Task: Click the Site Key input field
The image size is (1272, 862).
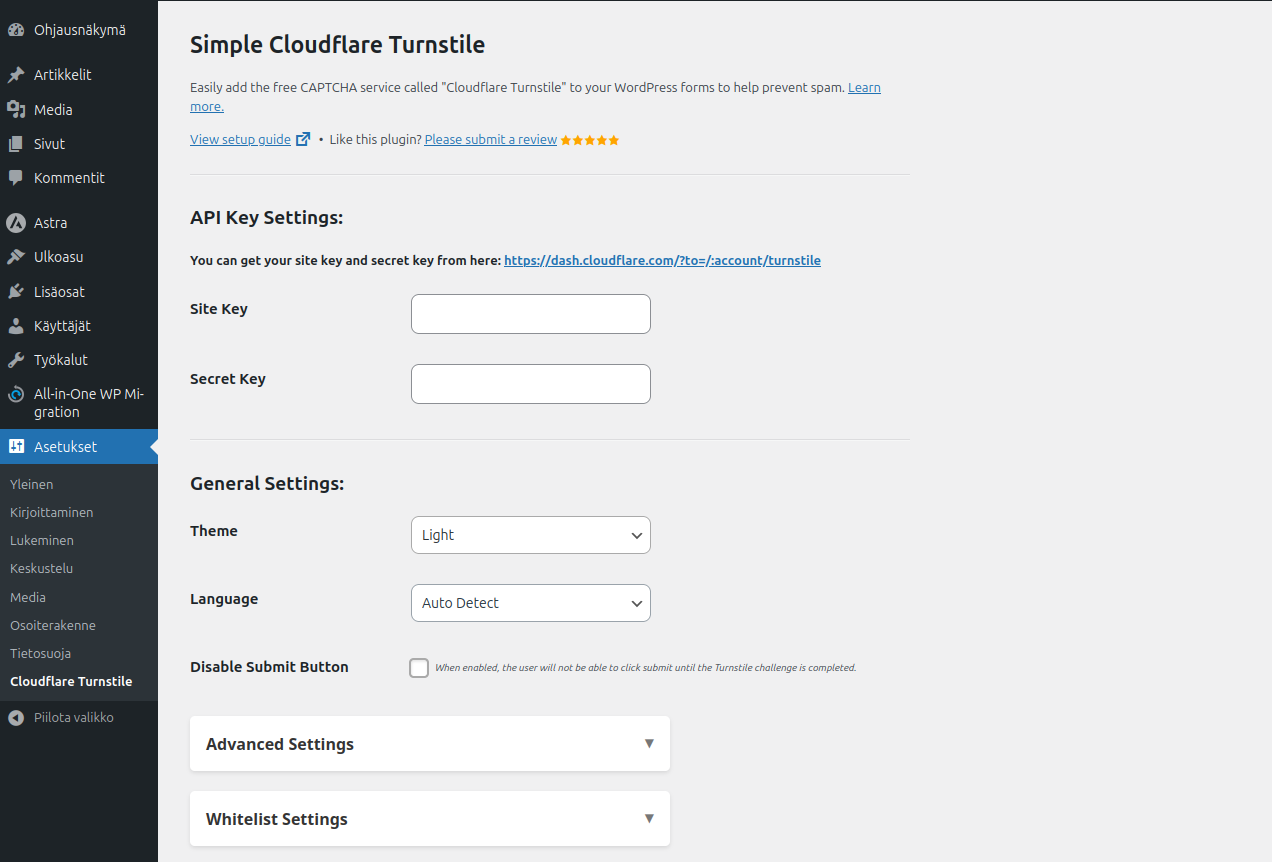Action: pyautogui.click(x=531, y=314)
